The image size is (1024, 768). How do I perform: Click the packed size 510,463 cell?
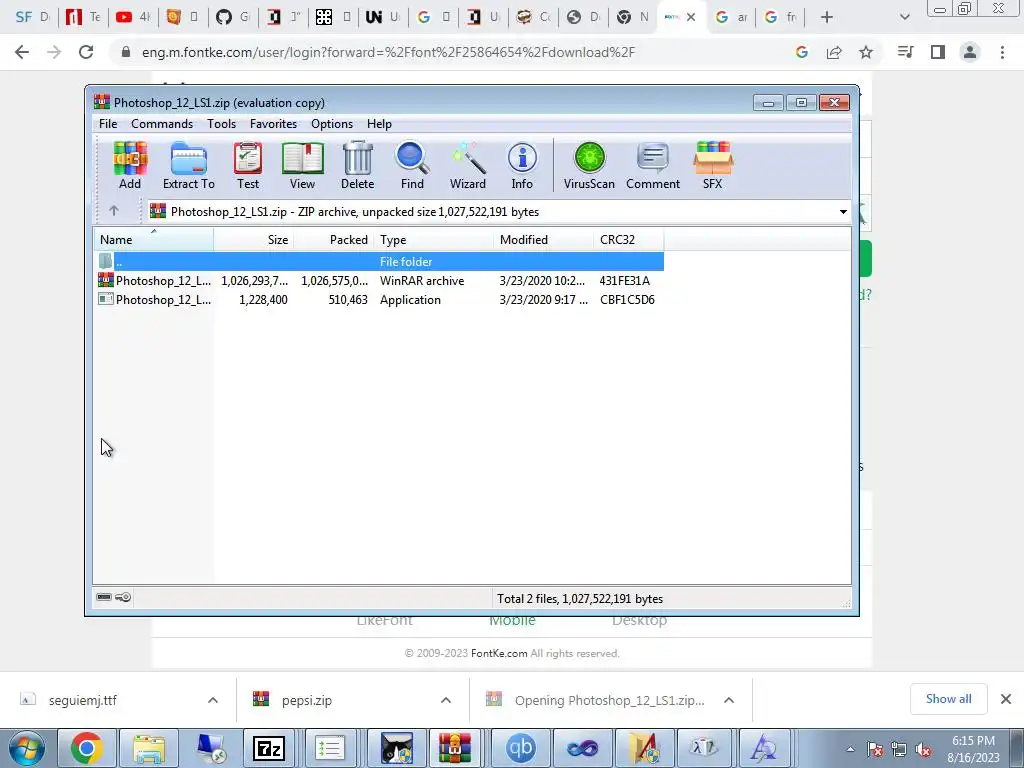click(x=348, y=300)
